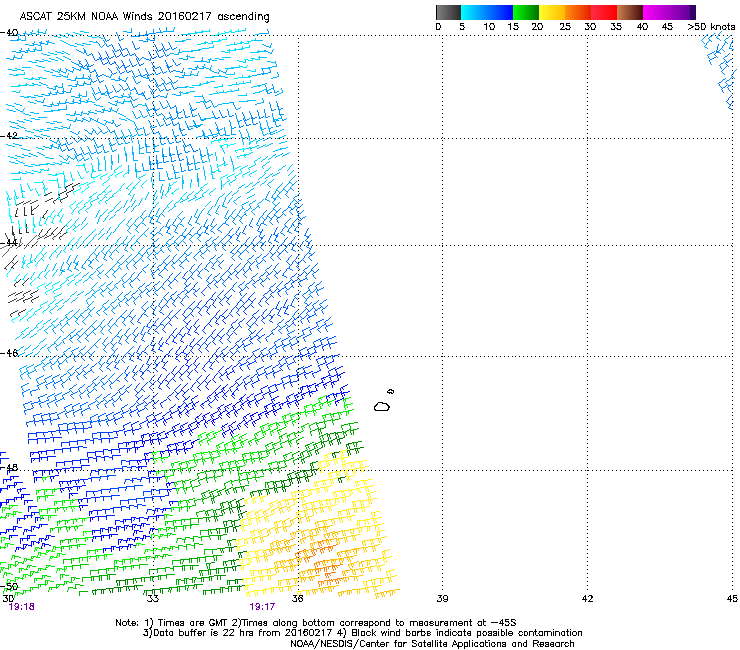Click the 33 longitude label
This screenshot has width=740, height=650.
tap(153, 599)
